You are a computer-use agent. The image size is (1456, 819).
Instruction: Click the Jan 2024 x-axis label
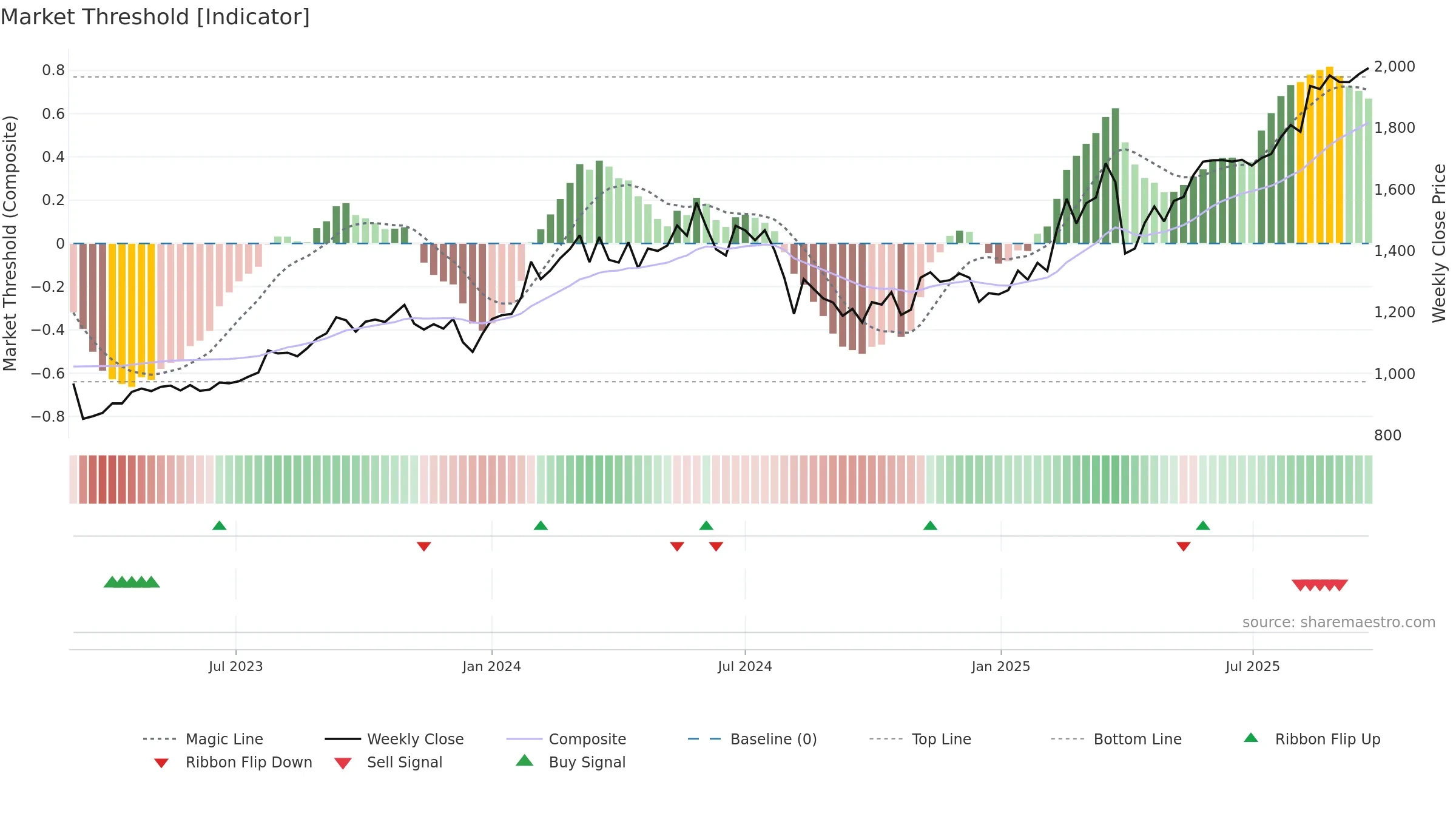point(491,666)
